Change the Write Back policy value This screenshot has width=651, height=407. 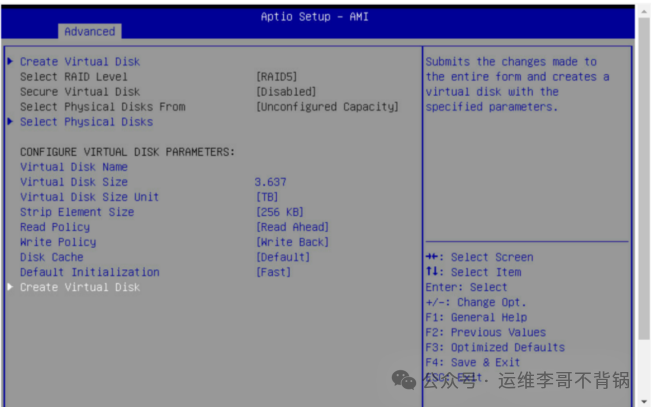tap(292, 242)
